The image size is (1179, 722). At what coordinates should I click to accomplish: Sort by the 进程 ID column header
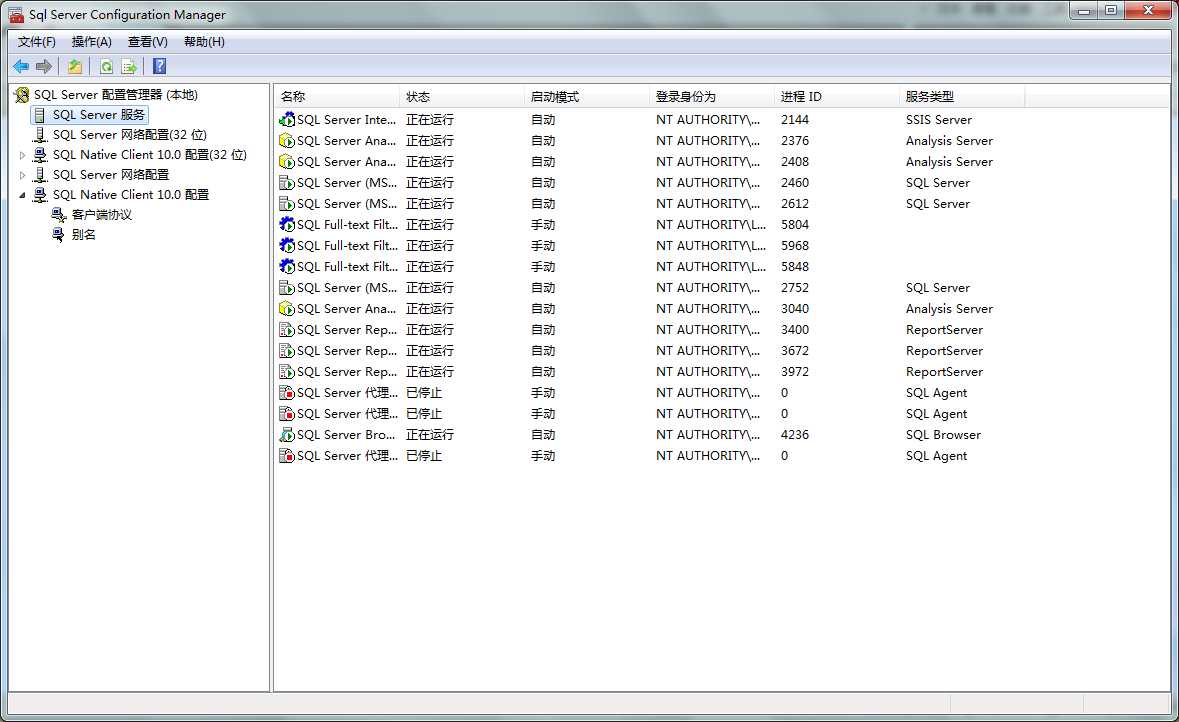coord(836,97)
